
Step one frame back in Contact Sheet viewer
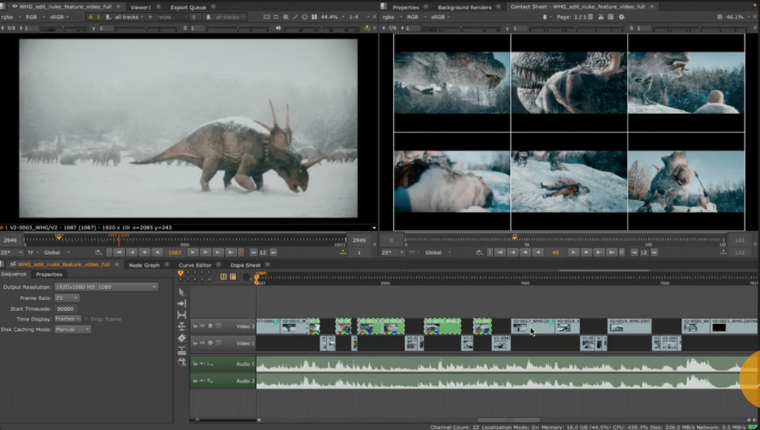click(525, 253)
